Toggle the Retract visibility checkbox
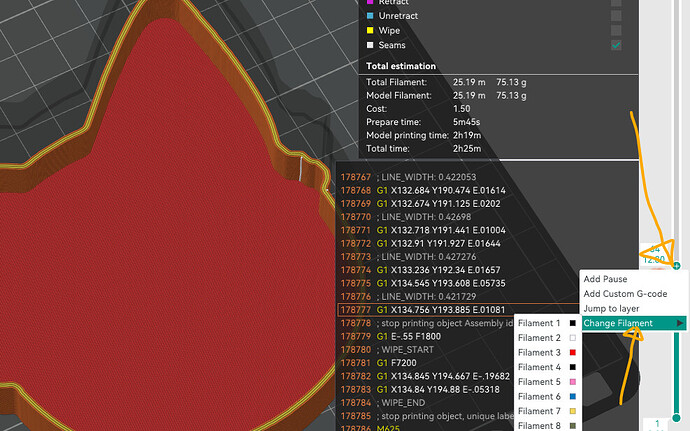Screen dimensions: 690x431 (616, 2)
